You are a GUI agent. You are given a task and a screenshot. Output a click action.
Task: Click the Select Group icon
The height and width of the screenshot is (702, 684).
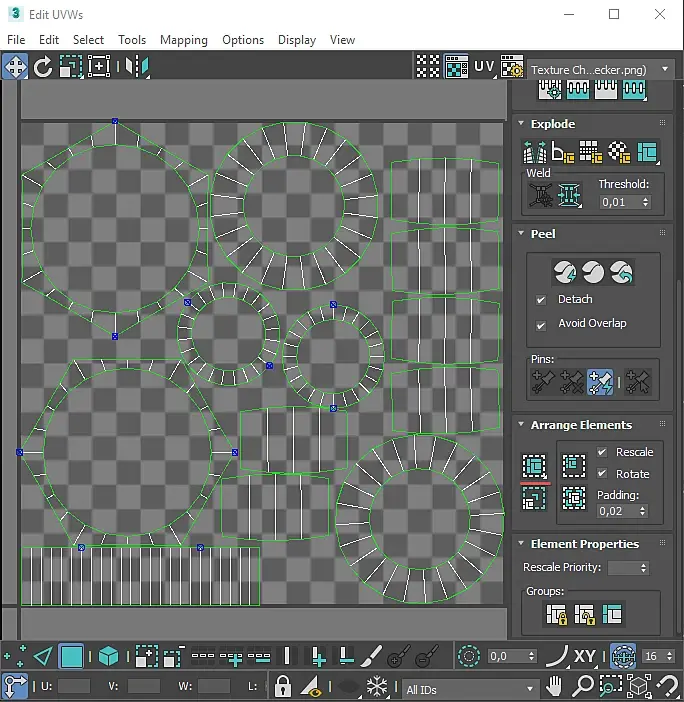tap(612, 614)
